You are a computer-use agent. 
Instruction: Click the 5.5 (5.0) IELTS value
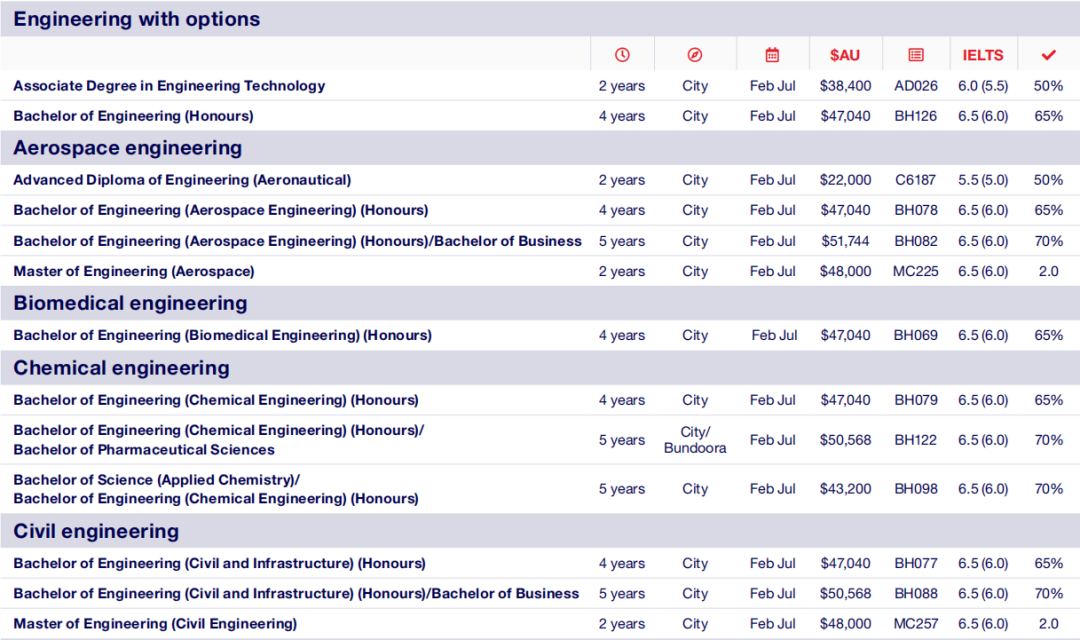983,180
